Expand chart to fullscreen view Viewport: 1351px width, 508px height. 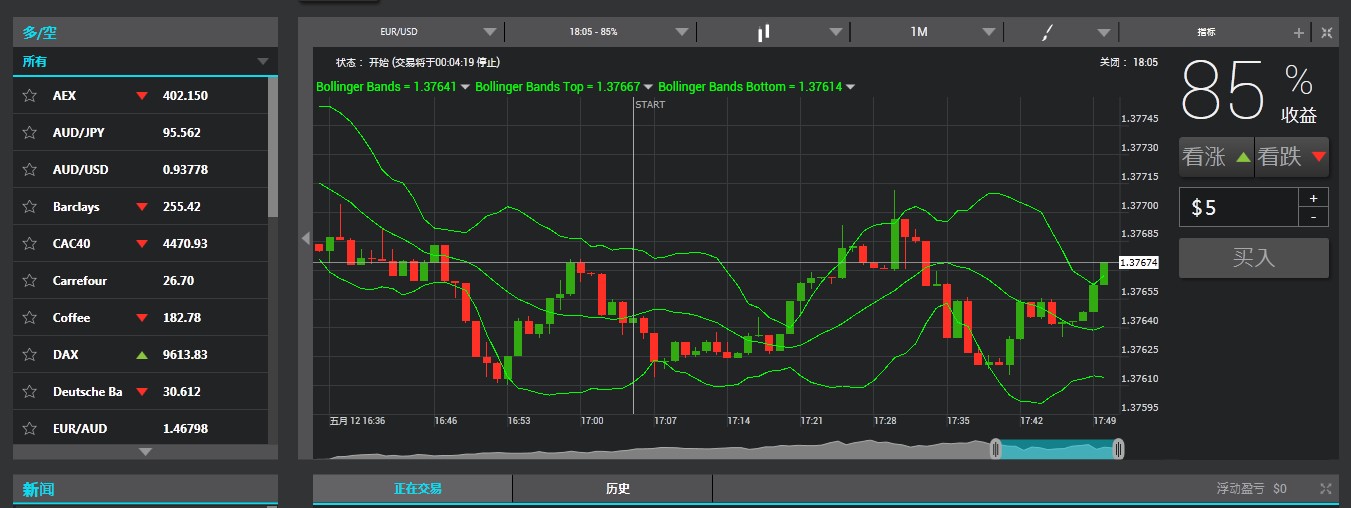[x=1326, y=33]
